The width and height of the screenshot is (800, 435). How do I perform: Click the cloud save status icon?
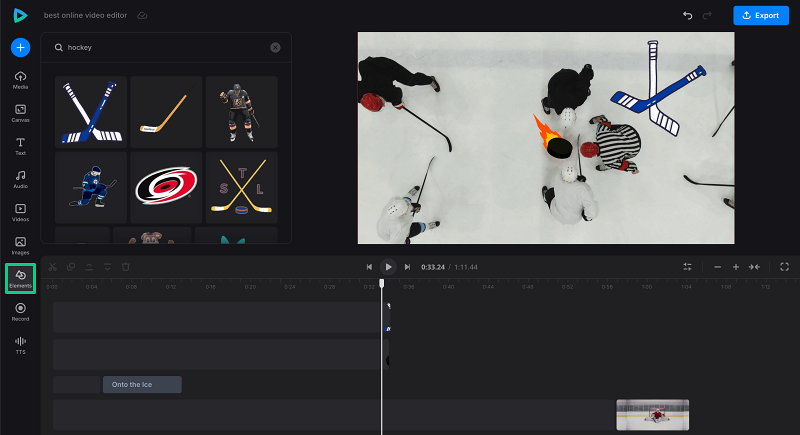pos(142,15)
